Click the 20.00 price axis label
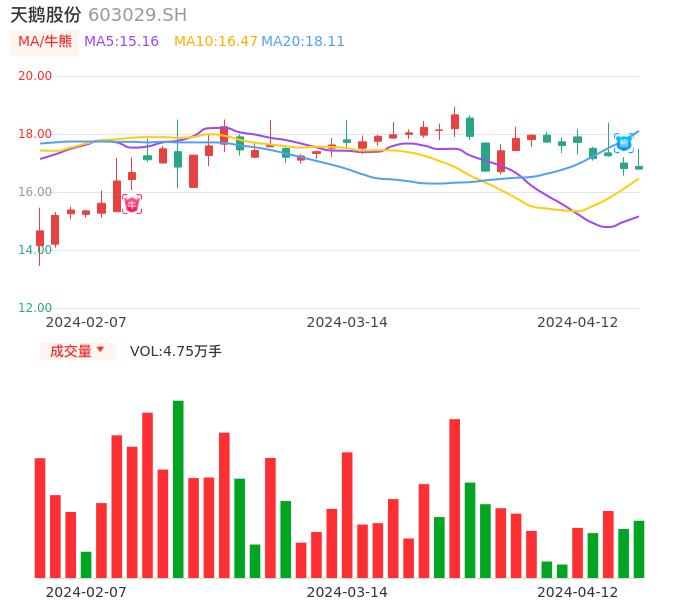Image resolution: width=686 pixels, height=606 pixels. tap(35, 76)
